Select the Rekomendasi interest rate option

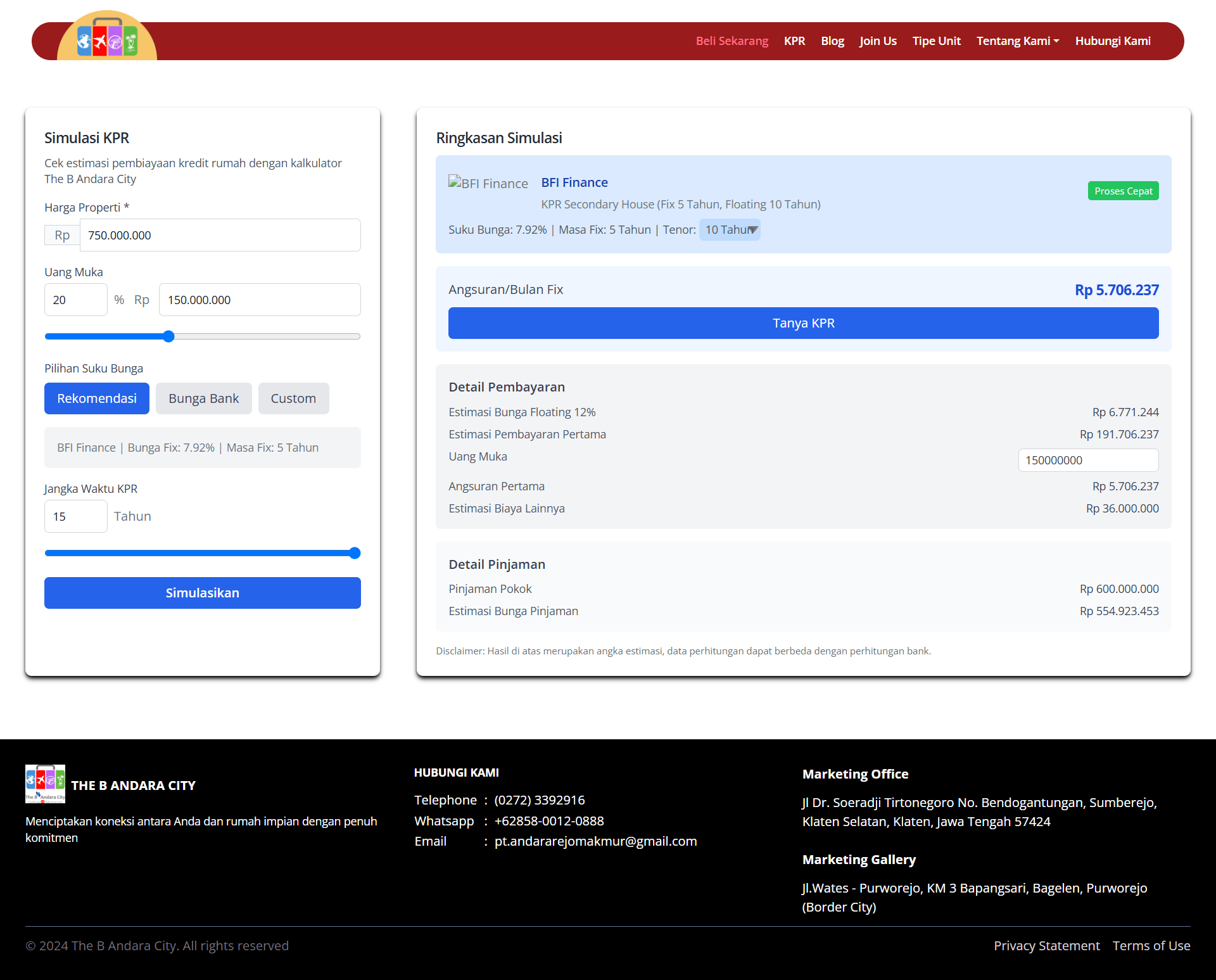click(96, 398)
